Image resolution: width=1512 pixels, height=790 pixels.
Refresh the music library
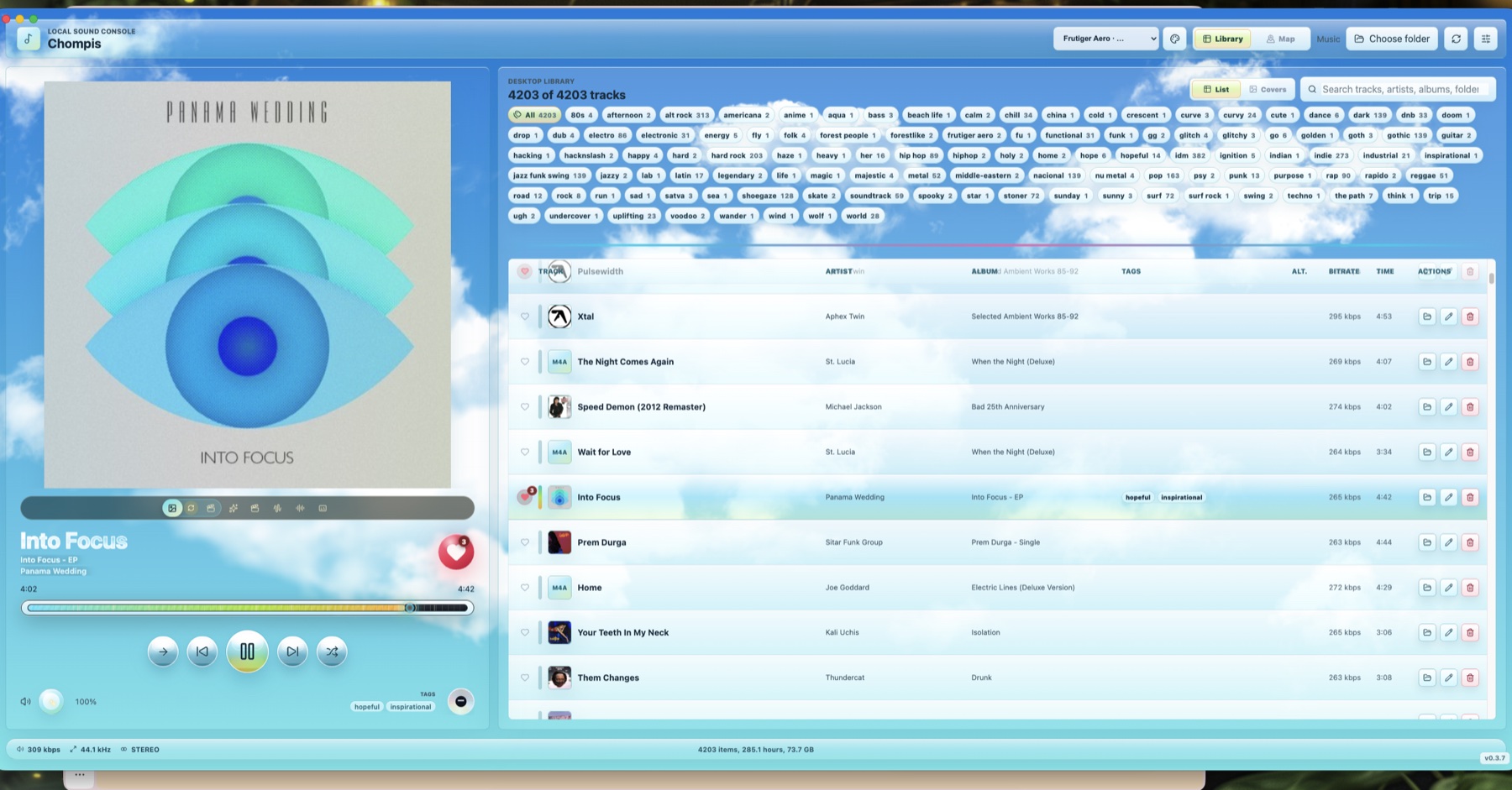[1456, 39]
